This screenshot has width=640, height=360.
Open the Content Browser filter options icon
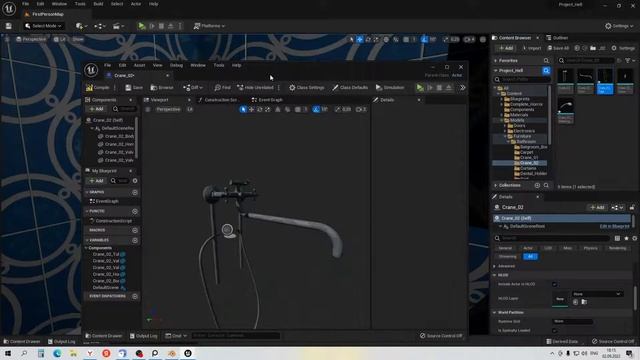click(629, 61)
